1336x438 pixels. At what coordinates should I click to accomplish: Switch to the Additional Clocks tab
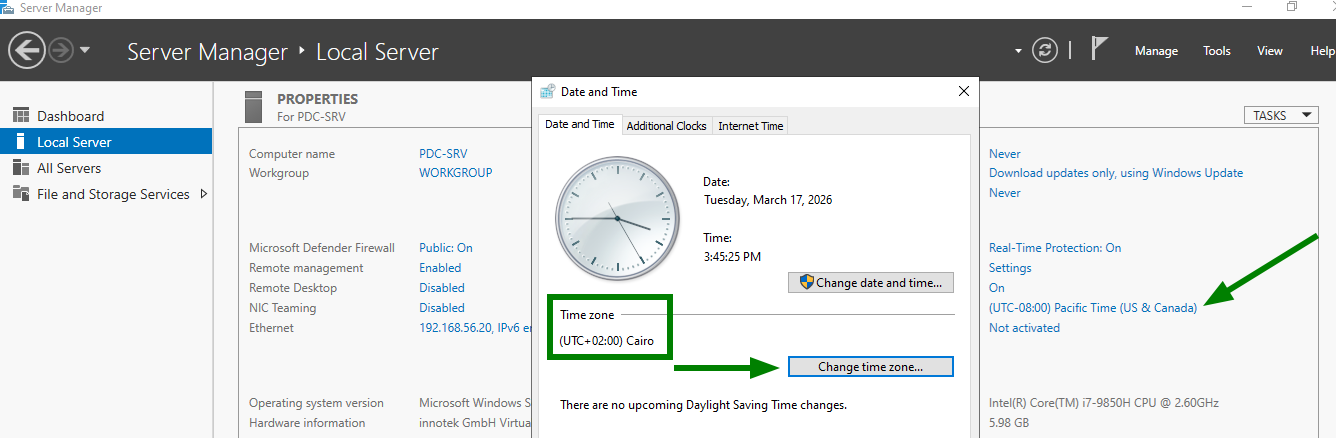click(x=667, y=126)
